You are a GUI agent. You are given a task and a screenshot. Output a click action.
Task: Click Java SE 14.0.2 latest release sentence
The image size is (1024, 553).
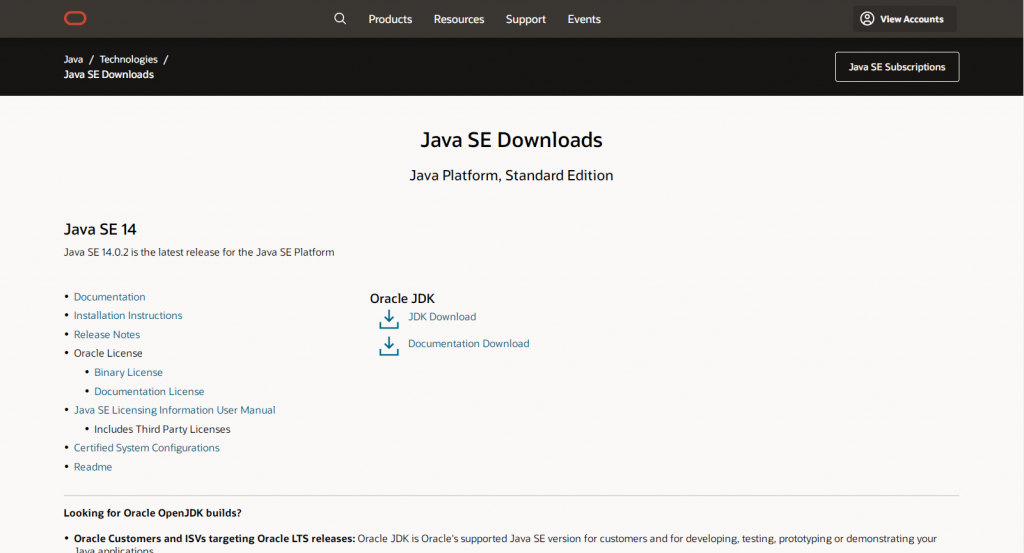(199, 252)
